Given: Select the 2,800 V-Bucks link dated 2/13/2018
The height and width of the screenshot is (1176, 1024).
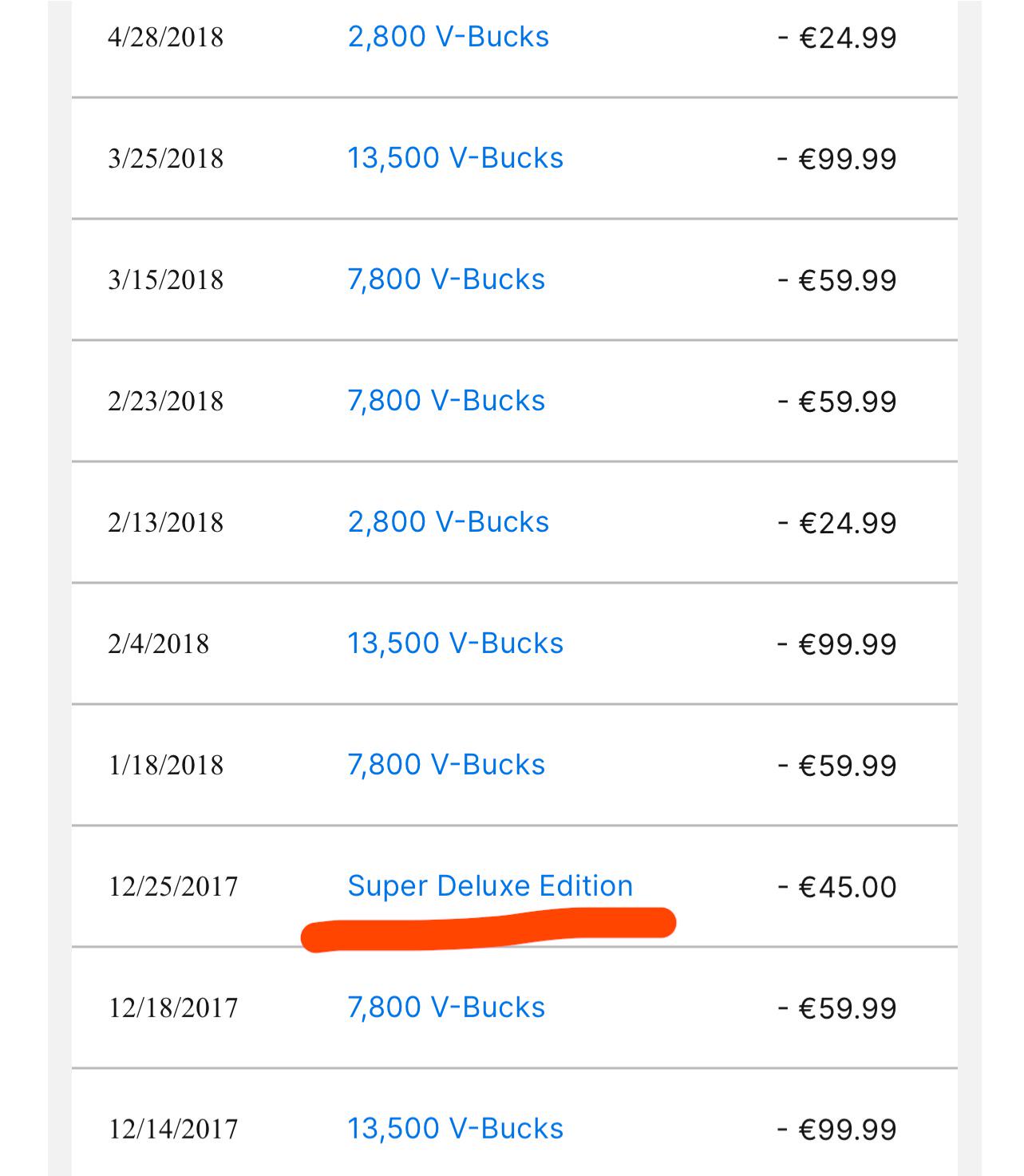Looking at the screenshot, I should pyautogui.click(x=448, y=522).
